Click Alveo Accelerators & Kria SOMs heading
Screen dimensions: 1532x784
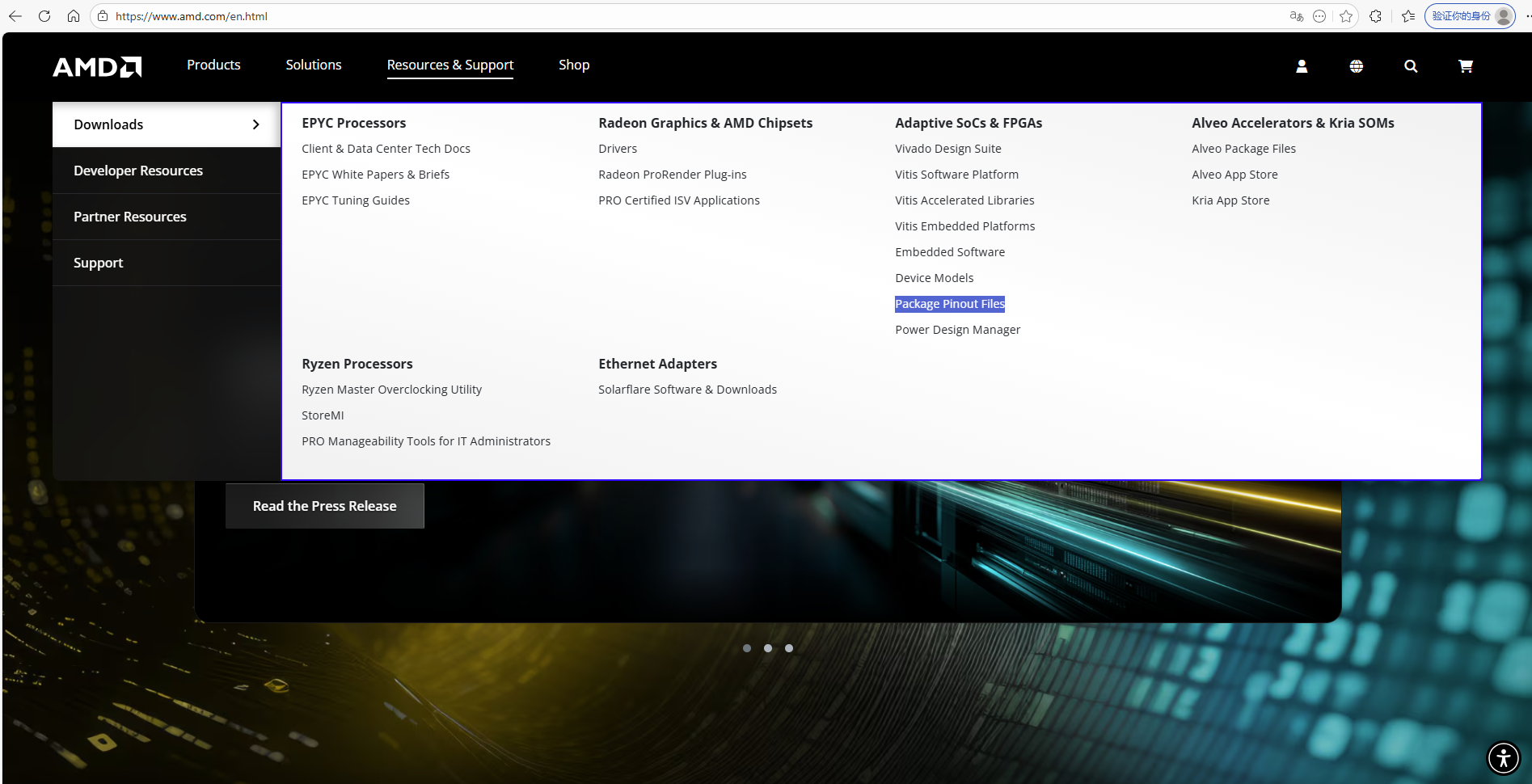point(1293,123)
